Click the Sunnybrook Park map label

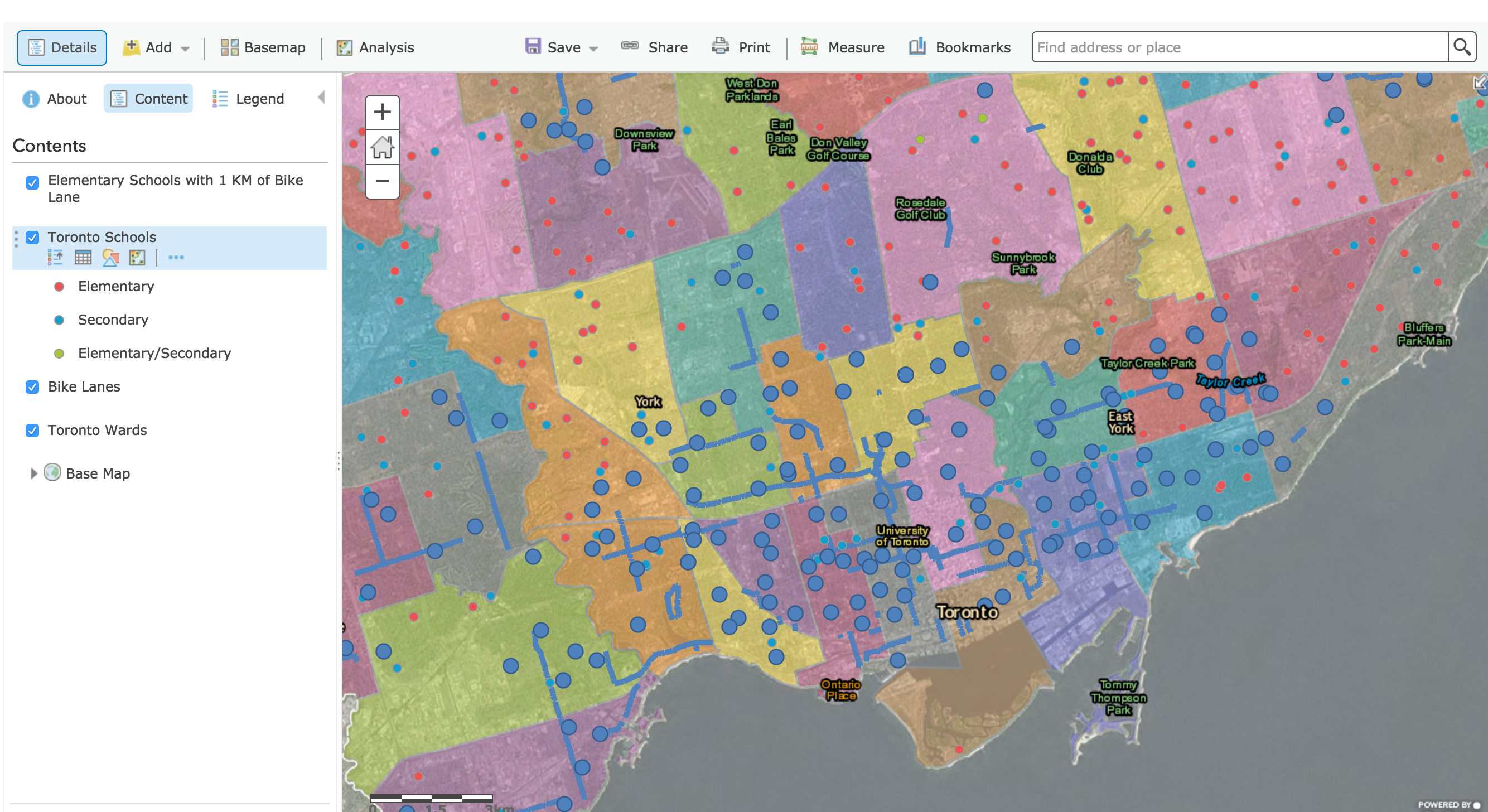tap(1023, 263)
